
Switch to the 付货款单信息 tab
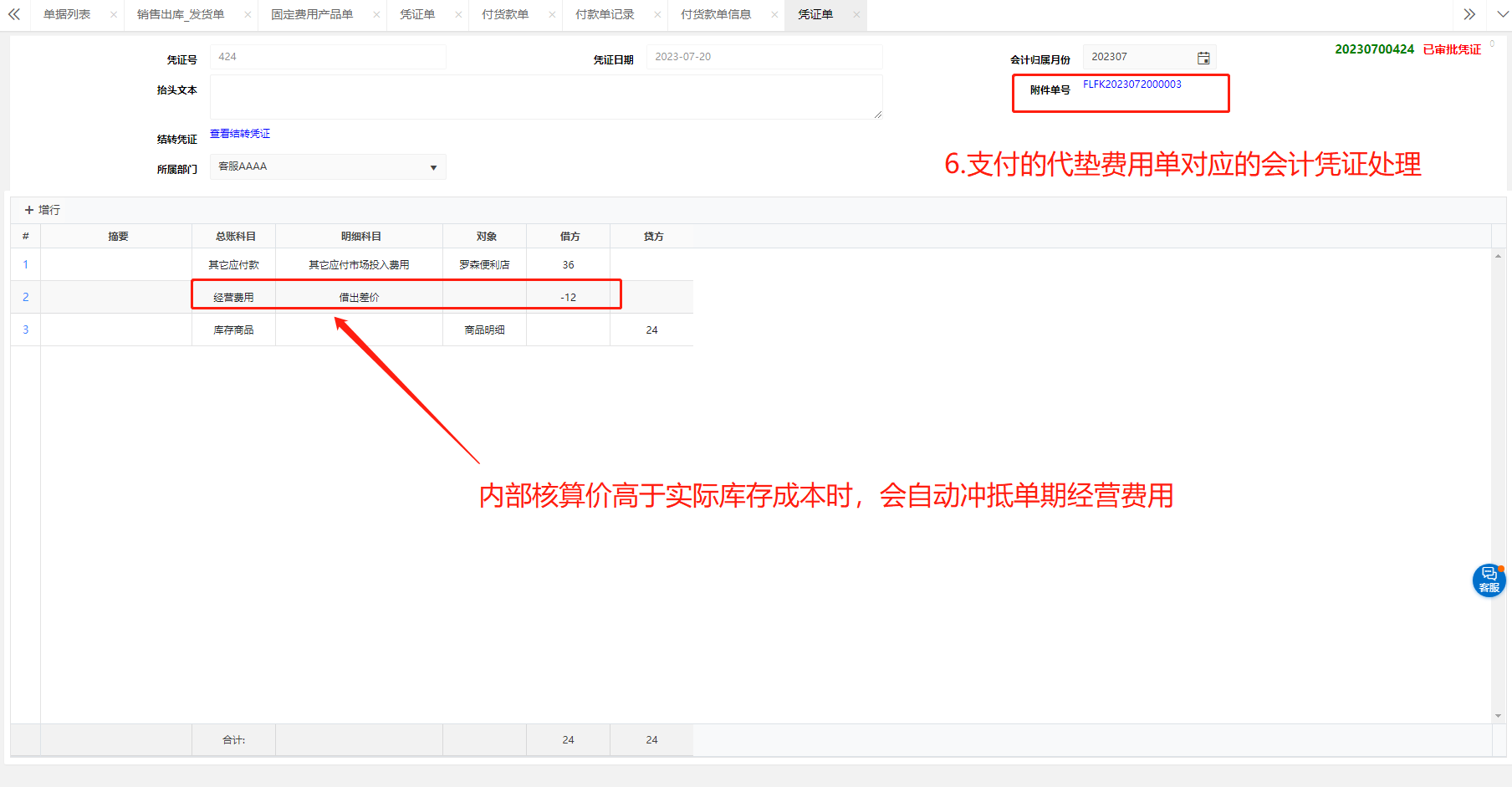coord(715,15)
